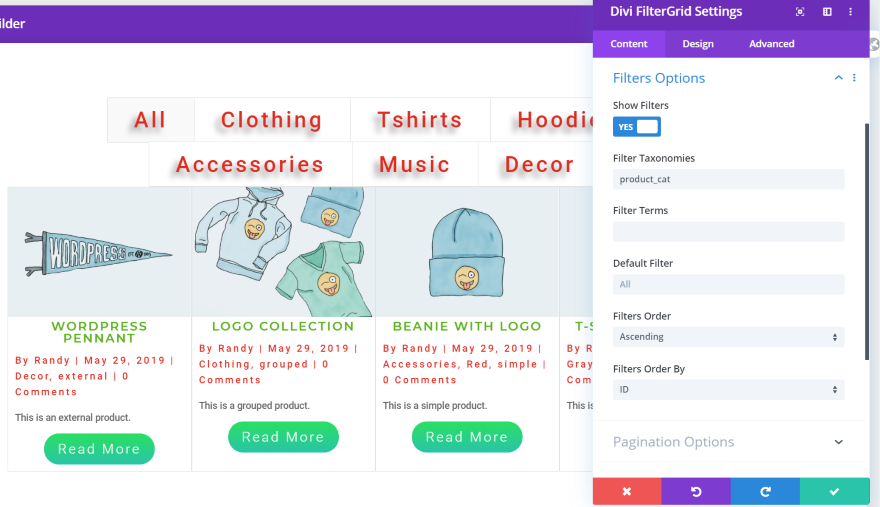This screenshot has width=880, height=507.
Task: Open the Filters Order By dropdown
Action: click(x=728, y=390)
